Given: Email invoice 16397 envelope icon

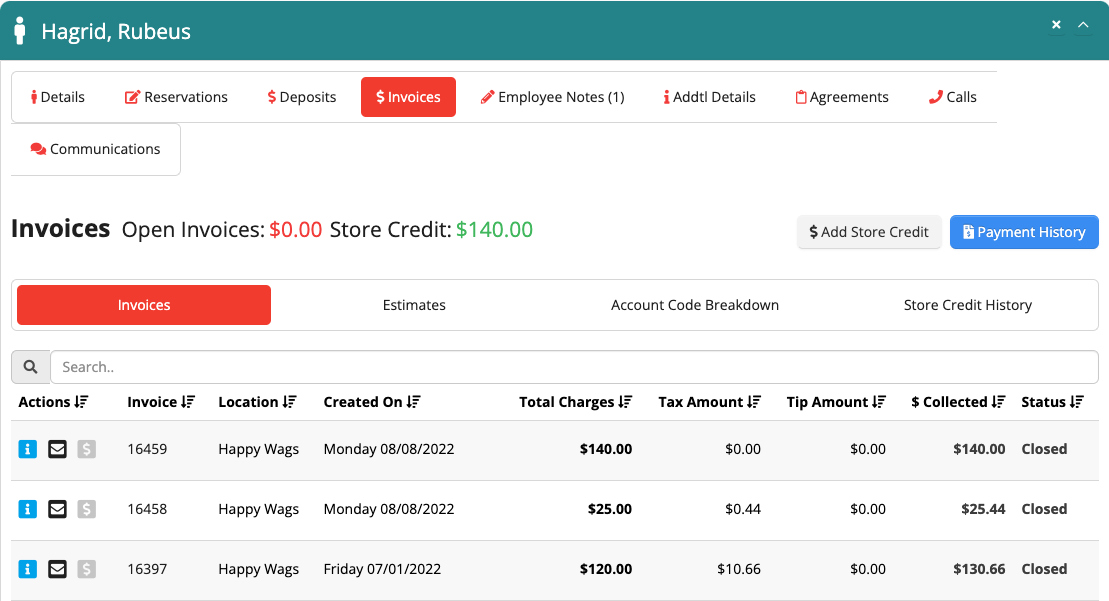Looking at the screenshot, I should tap(57, 569).
